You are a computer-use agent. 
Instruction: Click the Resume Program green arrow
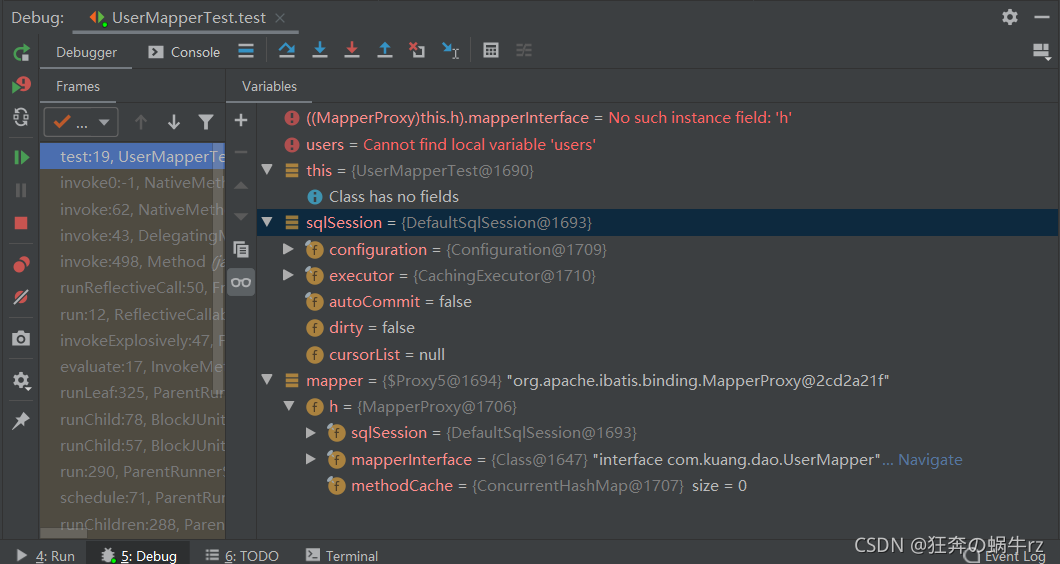[21, 158]
